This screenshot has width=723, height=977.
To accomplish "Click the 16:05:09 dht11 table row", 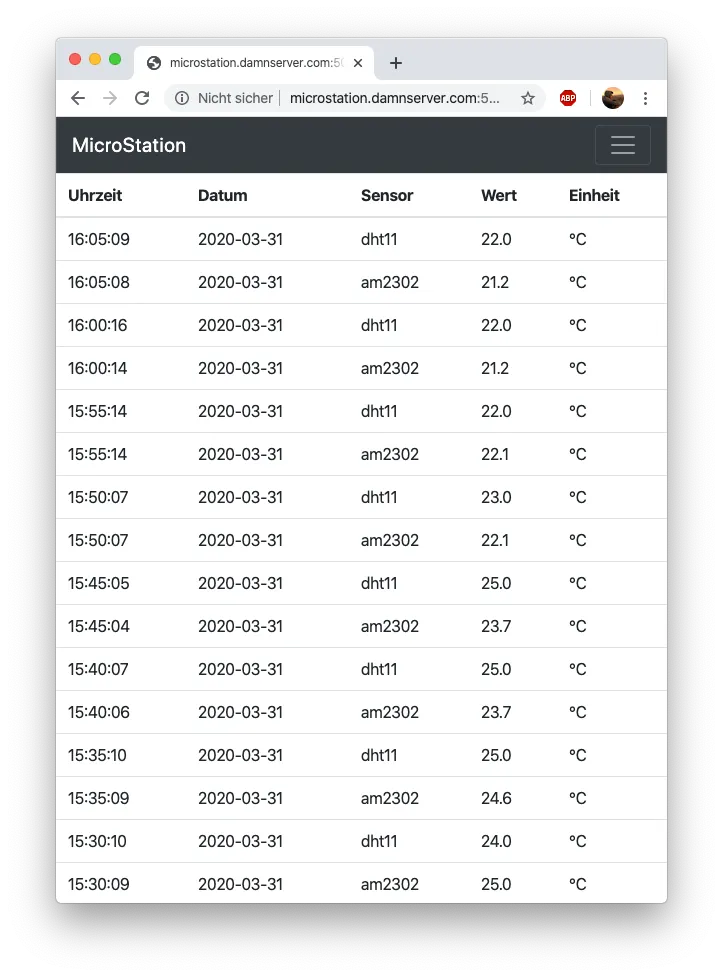I will click(361, 239).
